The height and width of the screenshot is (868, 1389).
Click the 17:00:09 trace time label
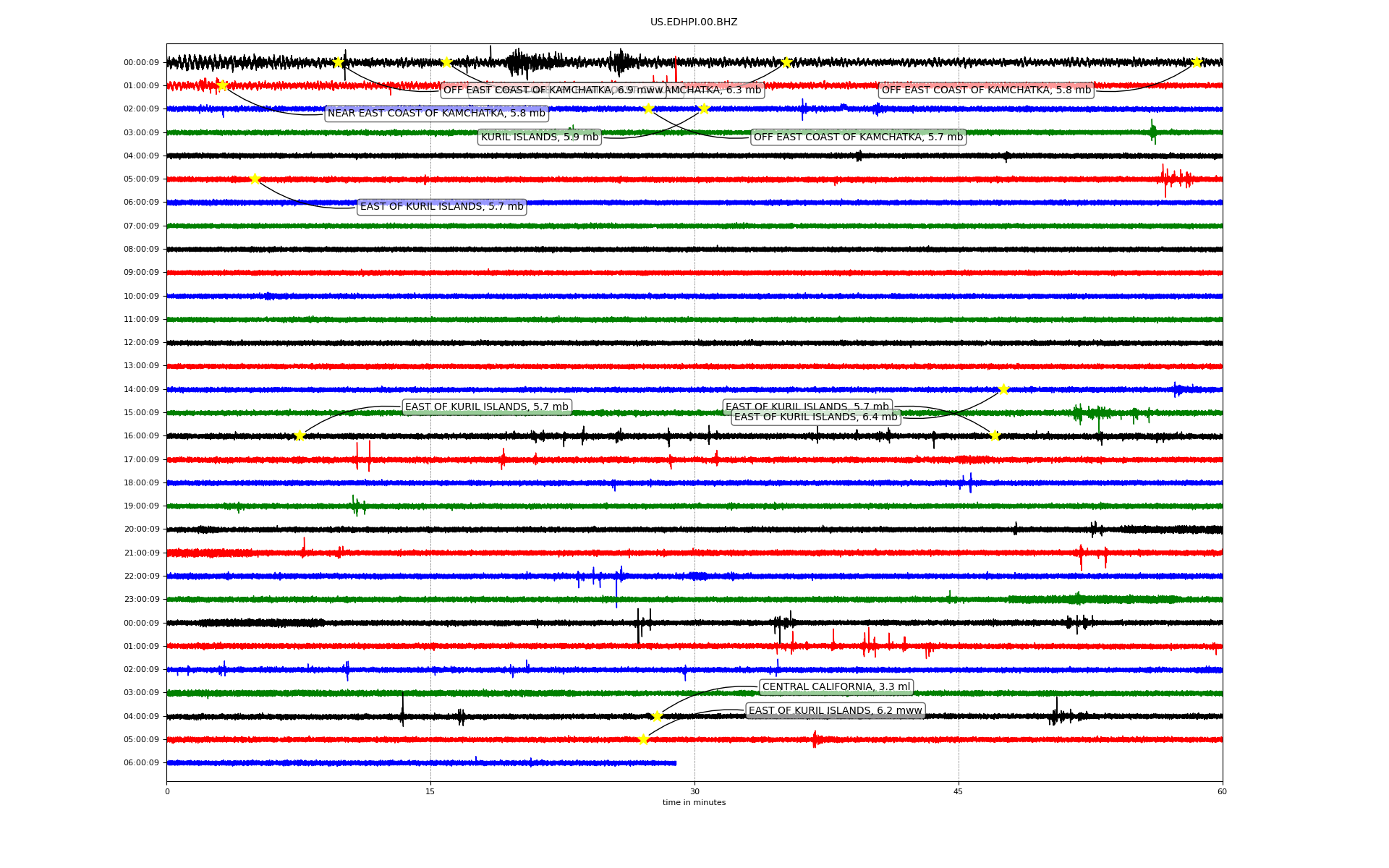141,460
